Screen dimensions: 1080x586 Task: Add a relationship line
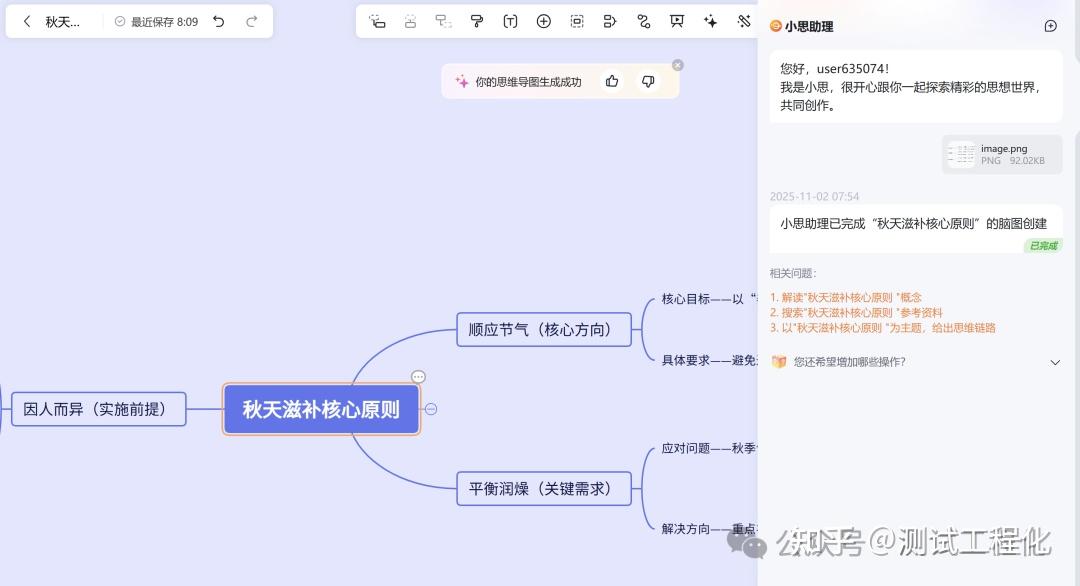[x=644, y=21]
